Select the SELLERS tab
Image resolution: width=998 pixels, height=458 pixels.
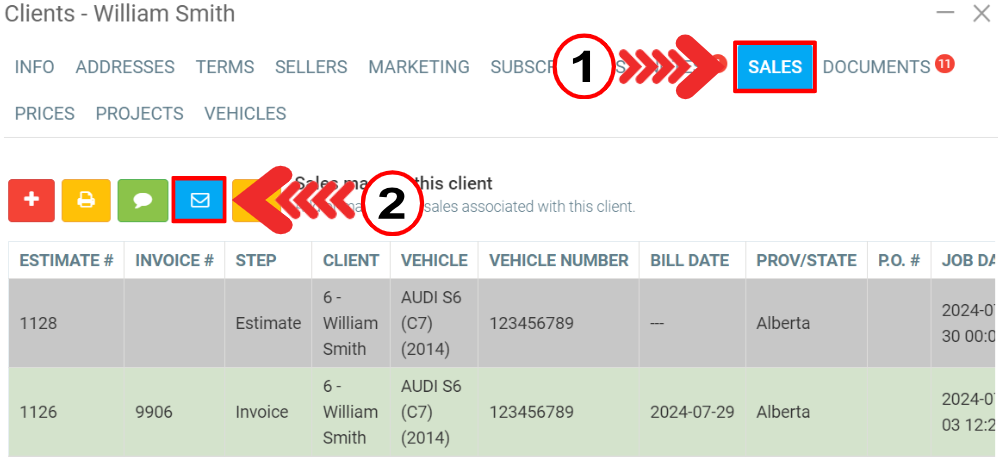pyautogui.click(x=311, y=67)
